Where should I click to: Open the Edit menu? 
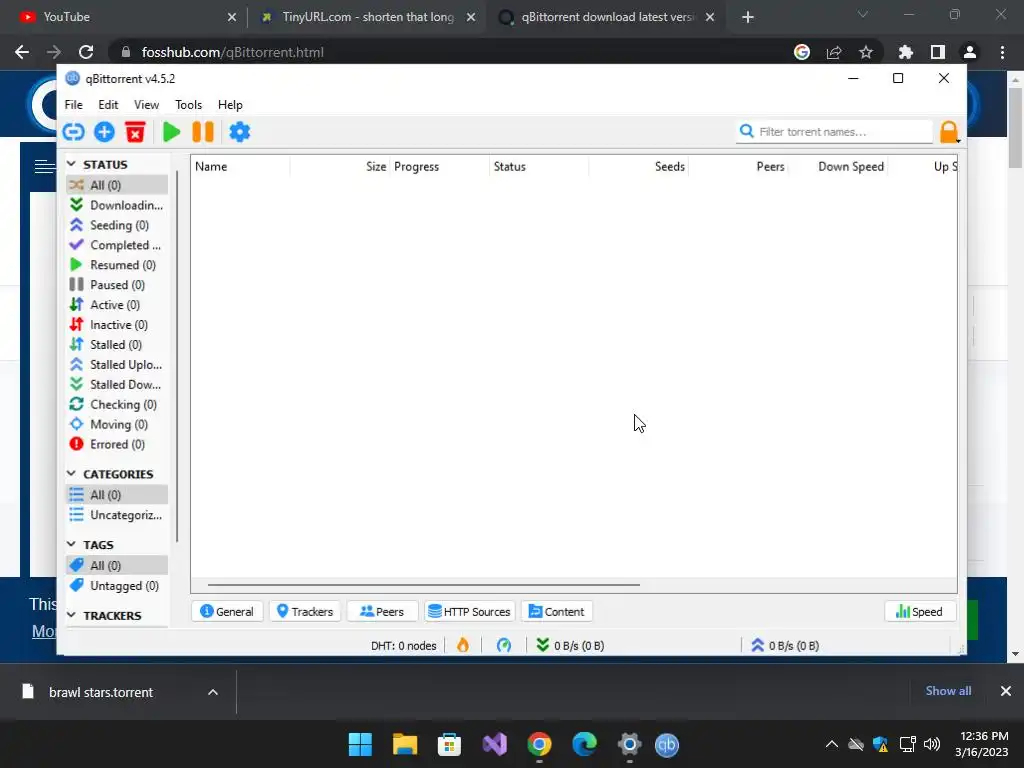coord(108,104)
